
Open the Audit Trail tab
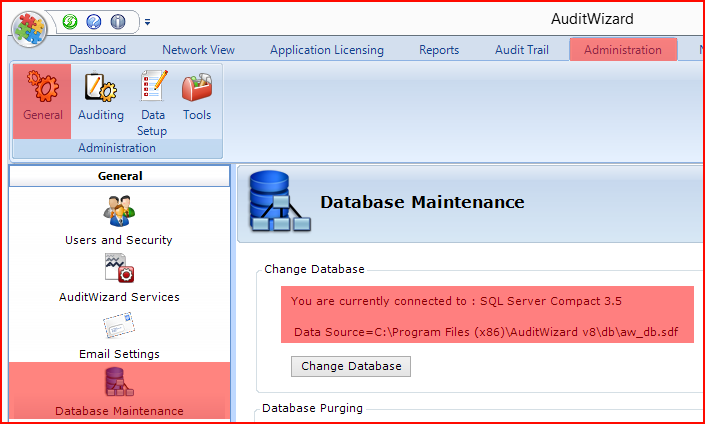(x=522, y=49)
